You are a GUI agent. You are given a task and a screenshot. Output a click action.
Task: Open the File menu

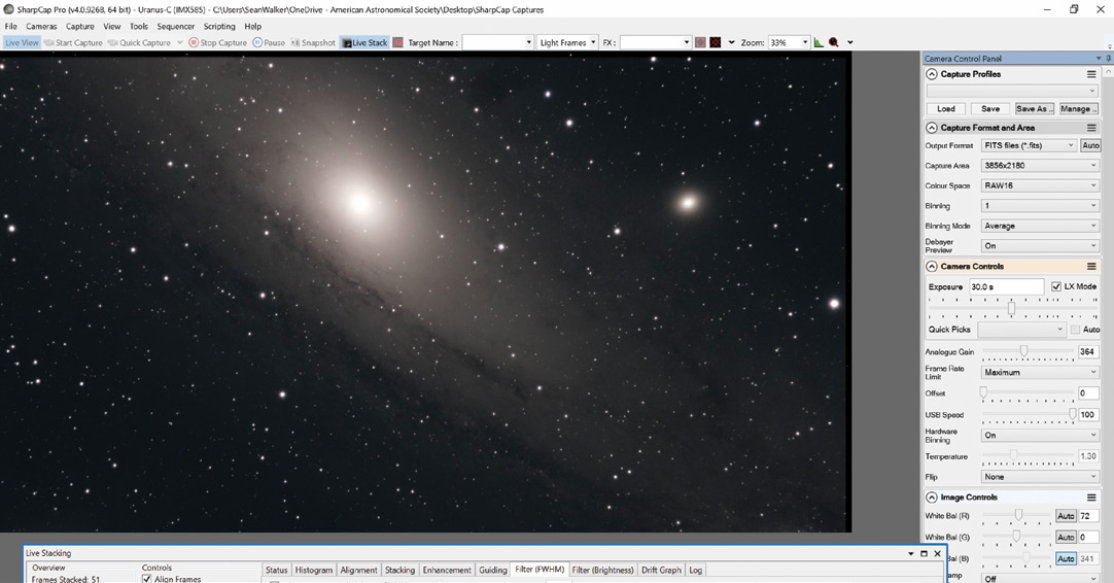pos(11,26)
